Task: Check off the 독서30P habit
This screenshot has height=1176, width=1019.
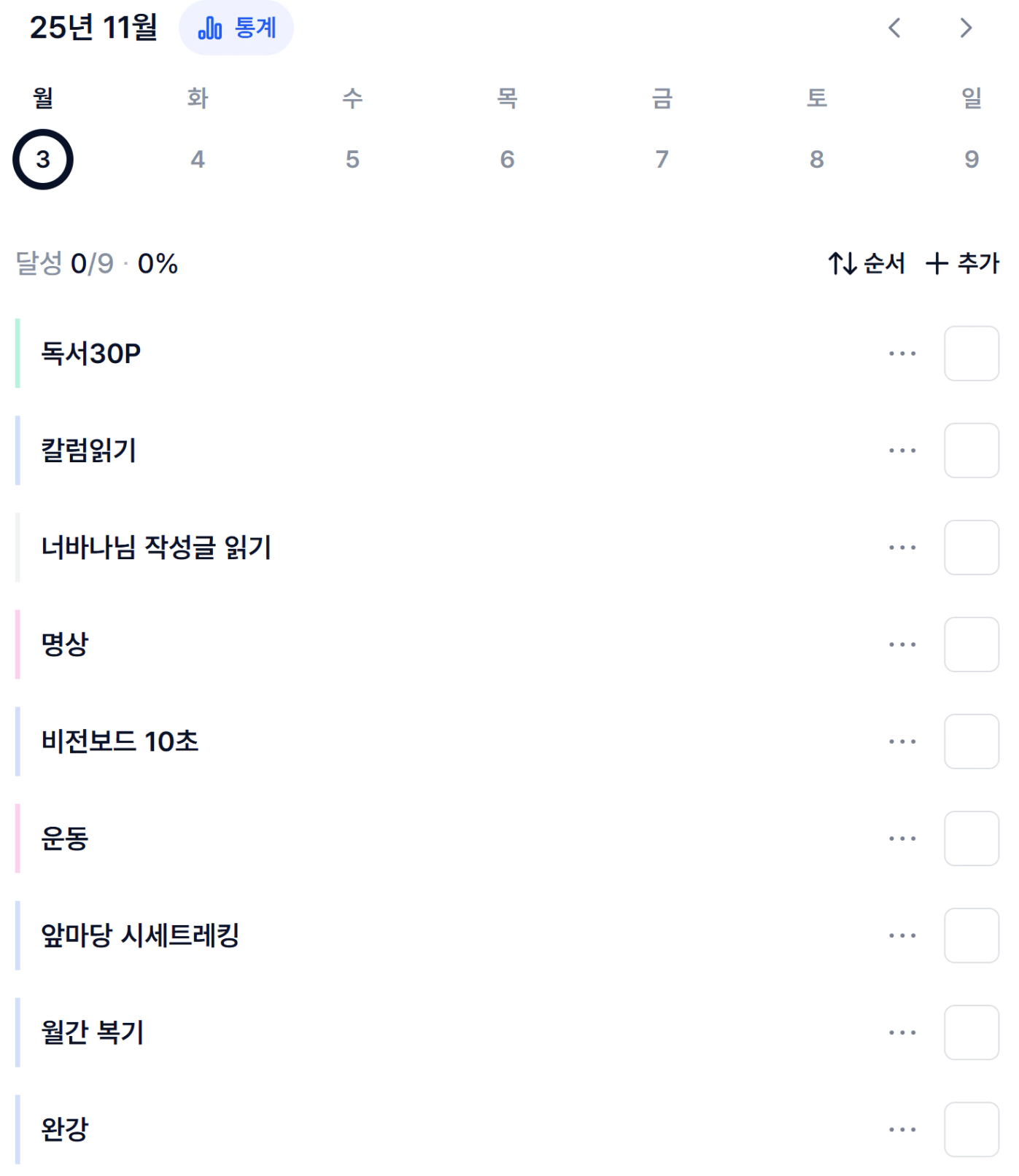Action: (x=971, y=354)
